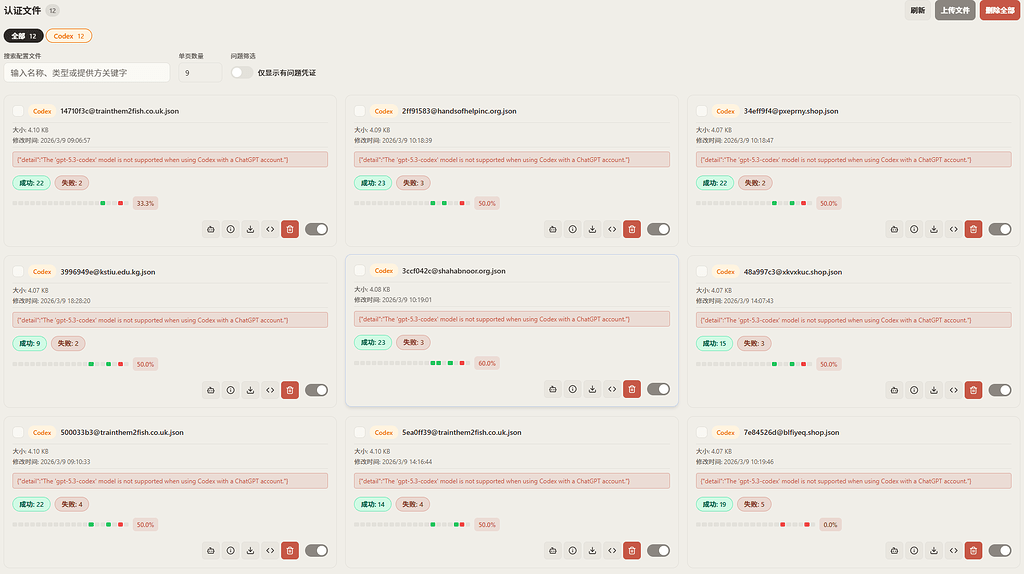Screen dimensions: 1024x574
Task: Check the box for 3ccf042c@shahabnoor.org.json
Action: [360, 270]
